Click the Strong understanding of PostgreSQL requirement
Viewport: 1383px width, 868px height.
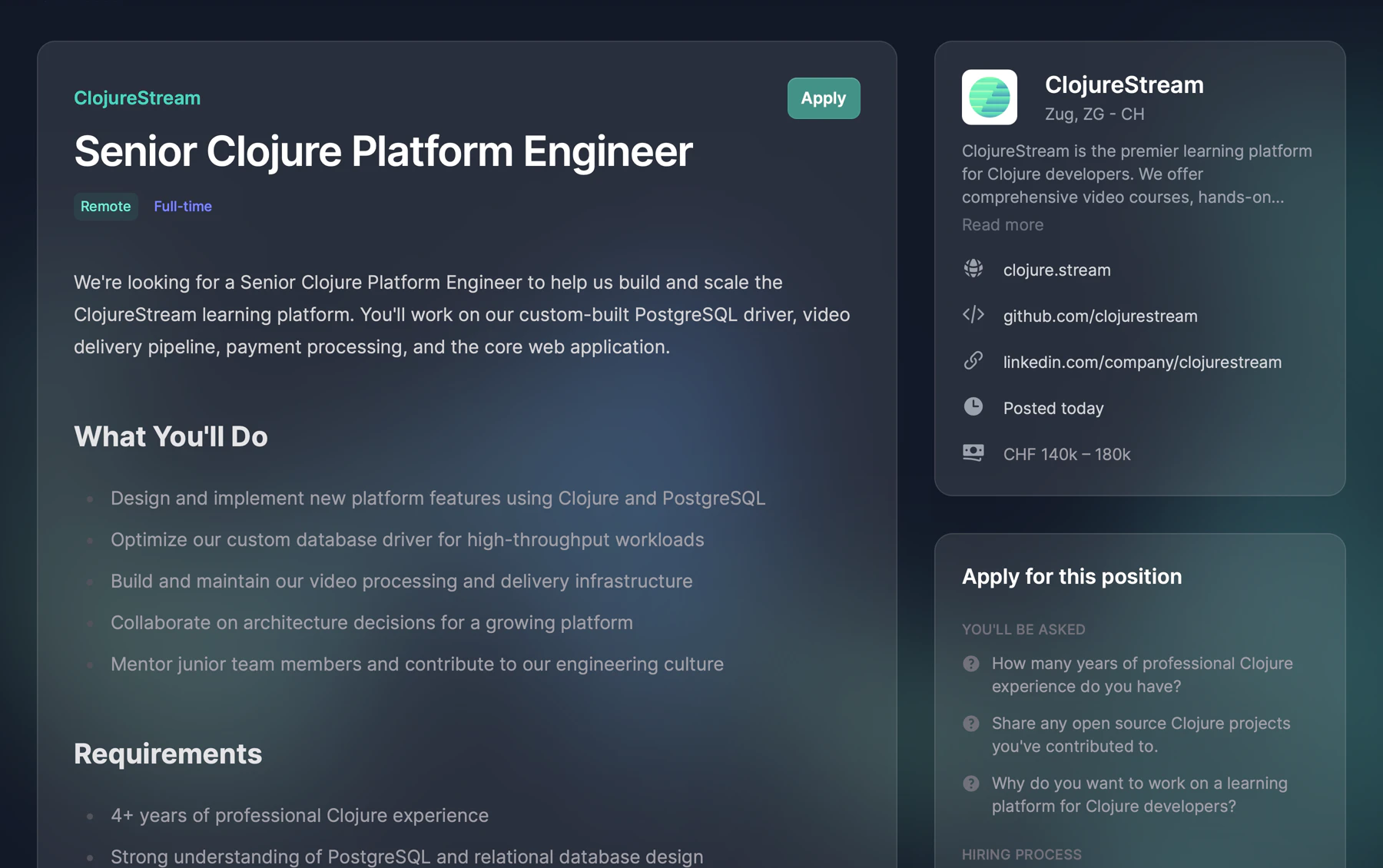pos(407,856)
